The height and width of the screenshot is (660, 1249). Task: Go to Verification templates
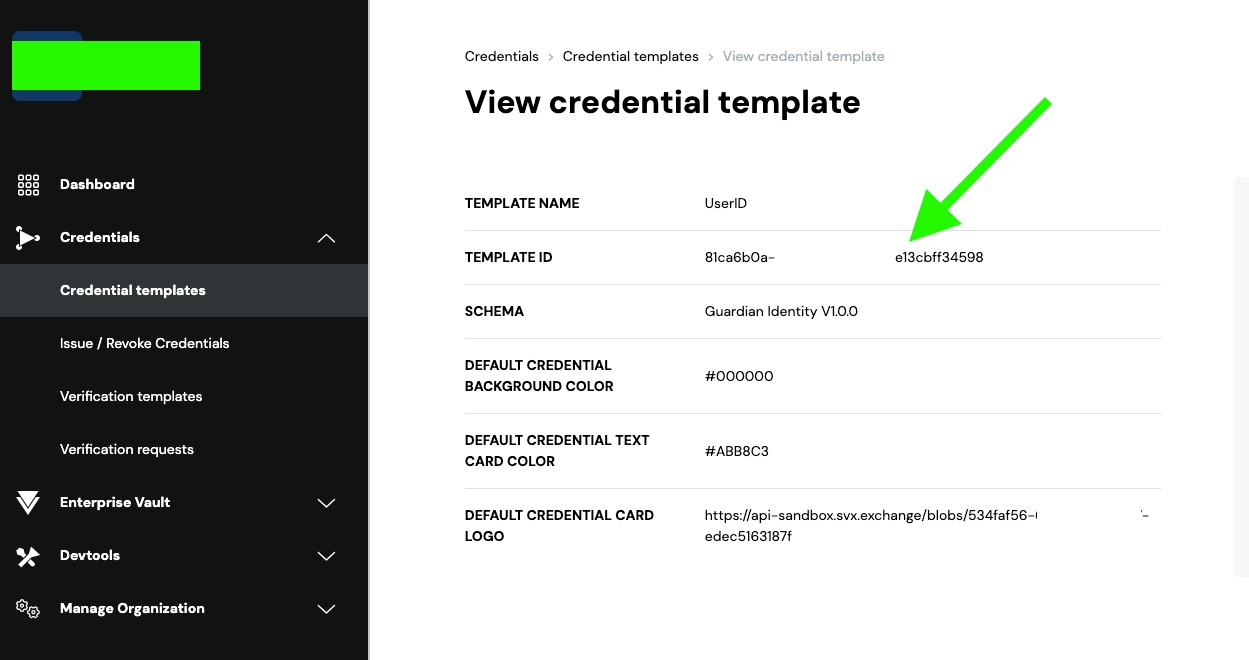click(x=131, y=396)
